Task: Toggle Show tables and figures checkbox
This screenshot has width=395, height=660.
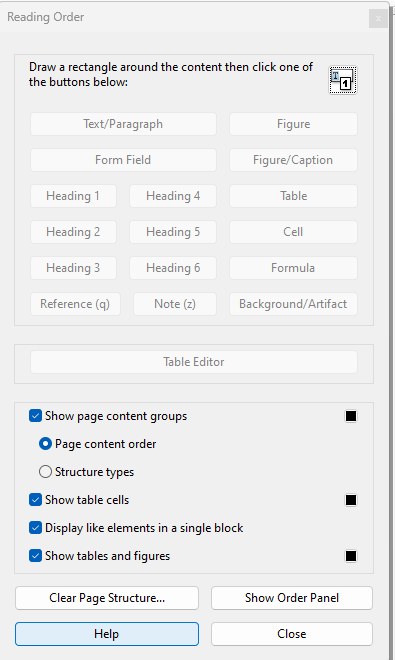Action: point(35,556)
